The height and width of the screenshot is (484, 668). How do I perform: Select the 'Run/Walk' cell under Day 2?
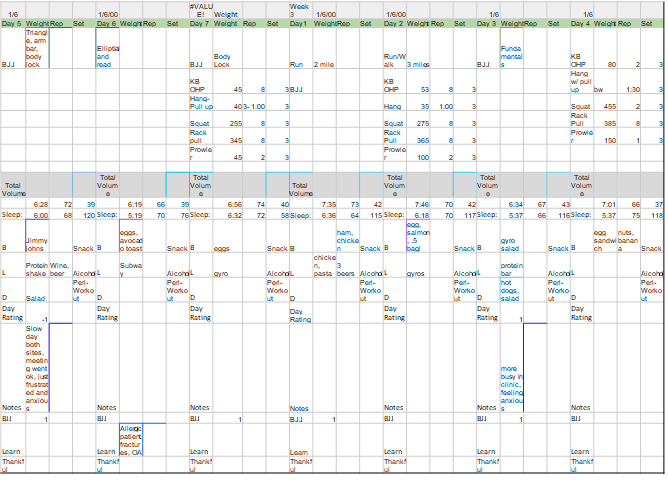coord(395,61)
